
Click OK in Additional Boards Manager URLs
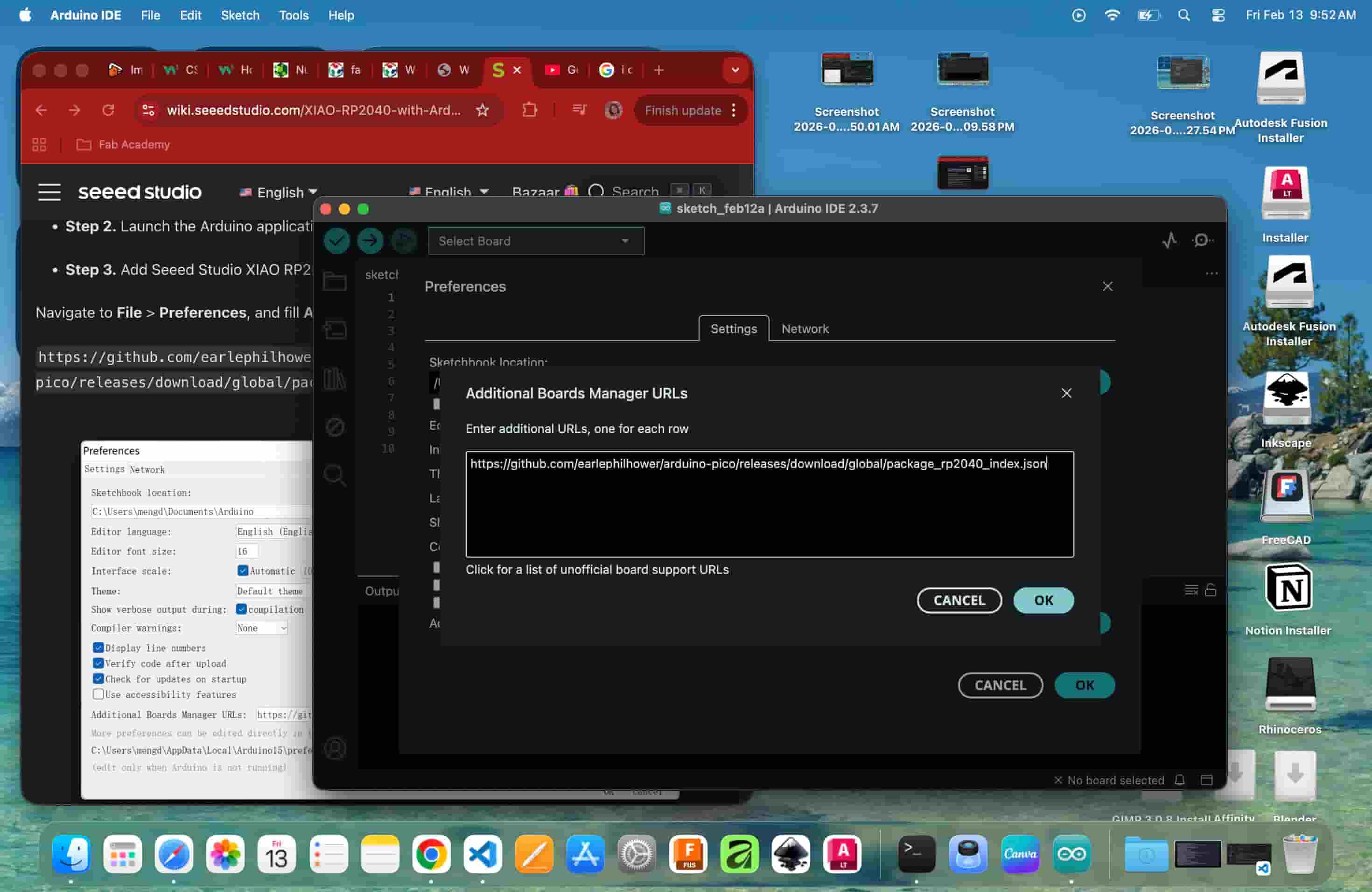point(1043,600)
